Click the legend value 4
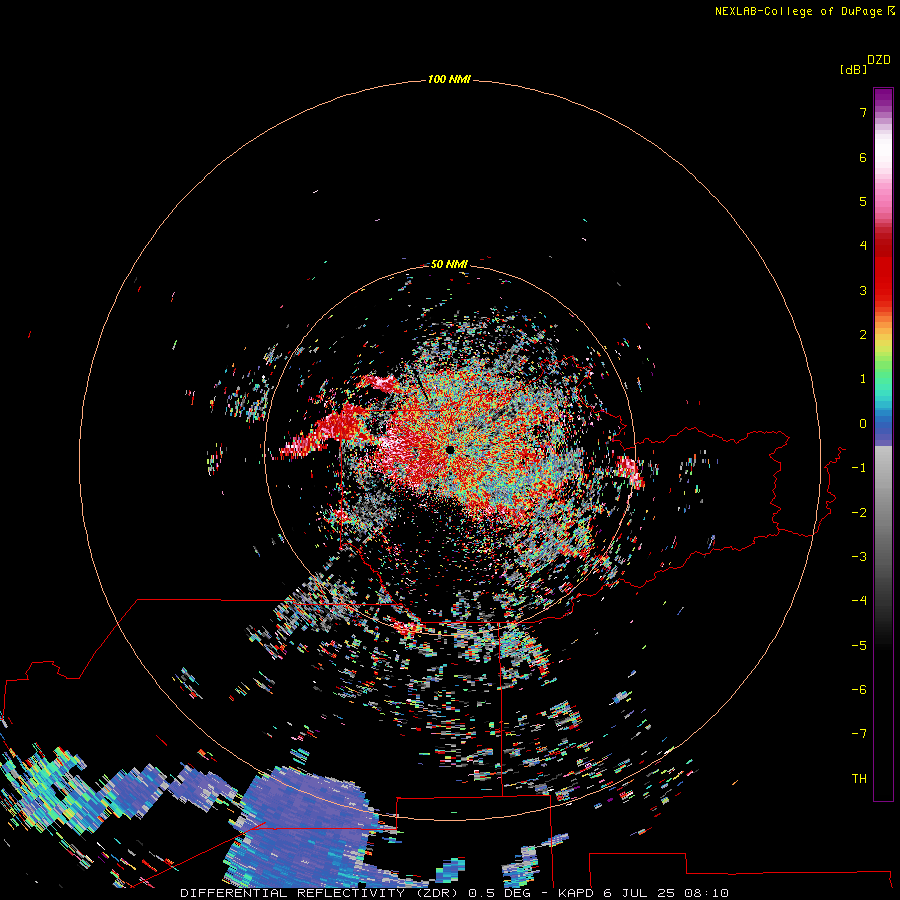 click(x=863, y=246)
